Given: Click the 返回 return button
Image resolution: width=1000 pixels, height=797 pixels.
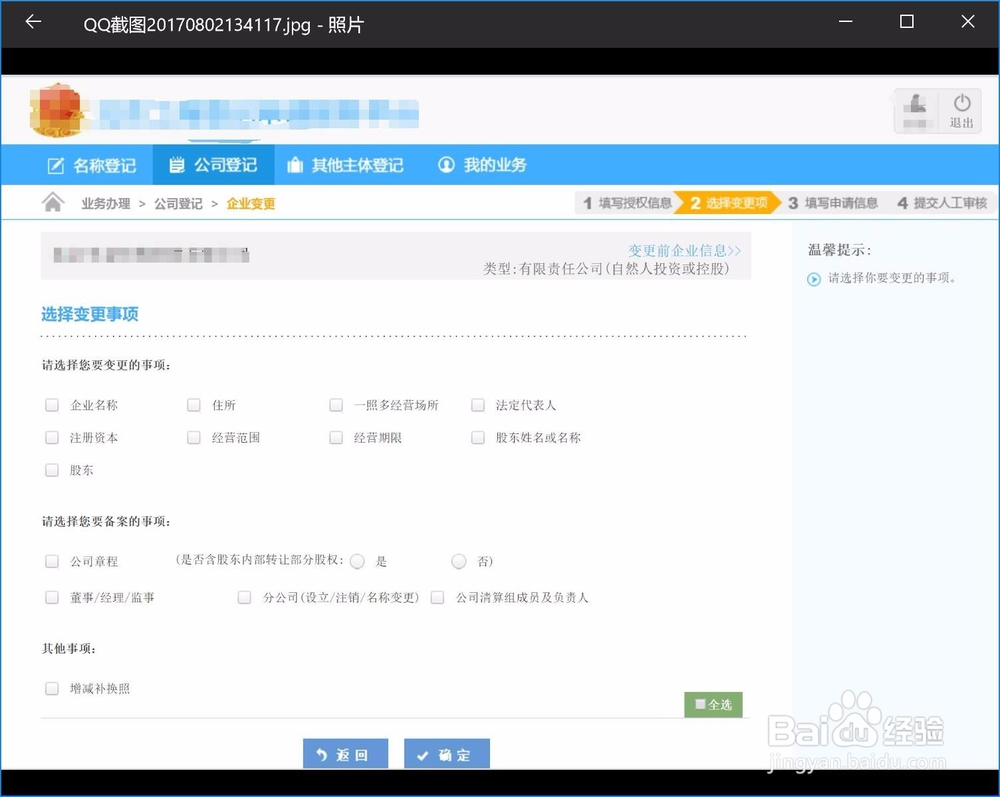Looking at the screenshot, I should pos(344,756).
